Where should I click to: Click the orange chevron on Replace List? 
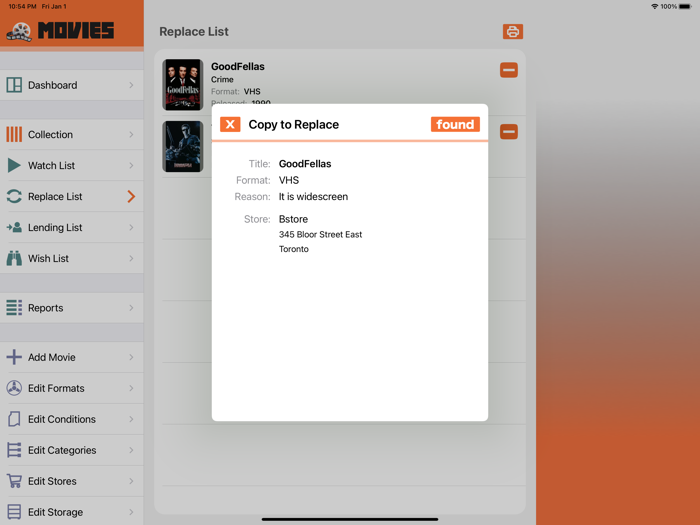131,196
